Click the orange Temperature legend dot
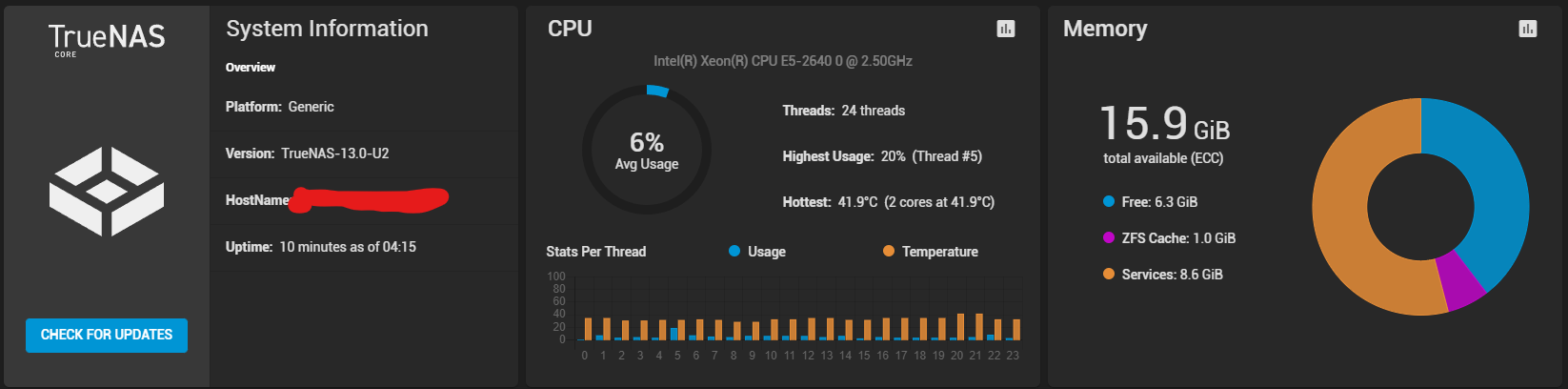The image size is (1568, 389). 889,252
